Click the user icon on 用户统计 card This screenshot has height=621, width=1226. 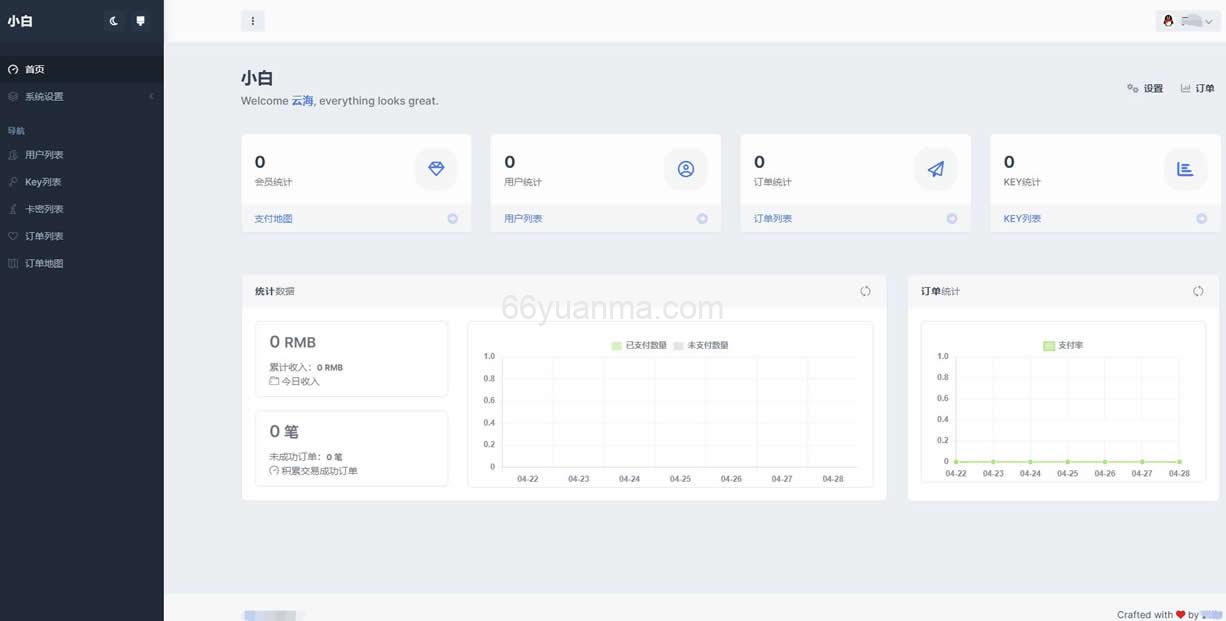686,169
